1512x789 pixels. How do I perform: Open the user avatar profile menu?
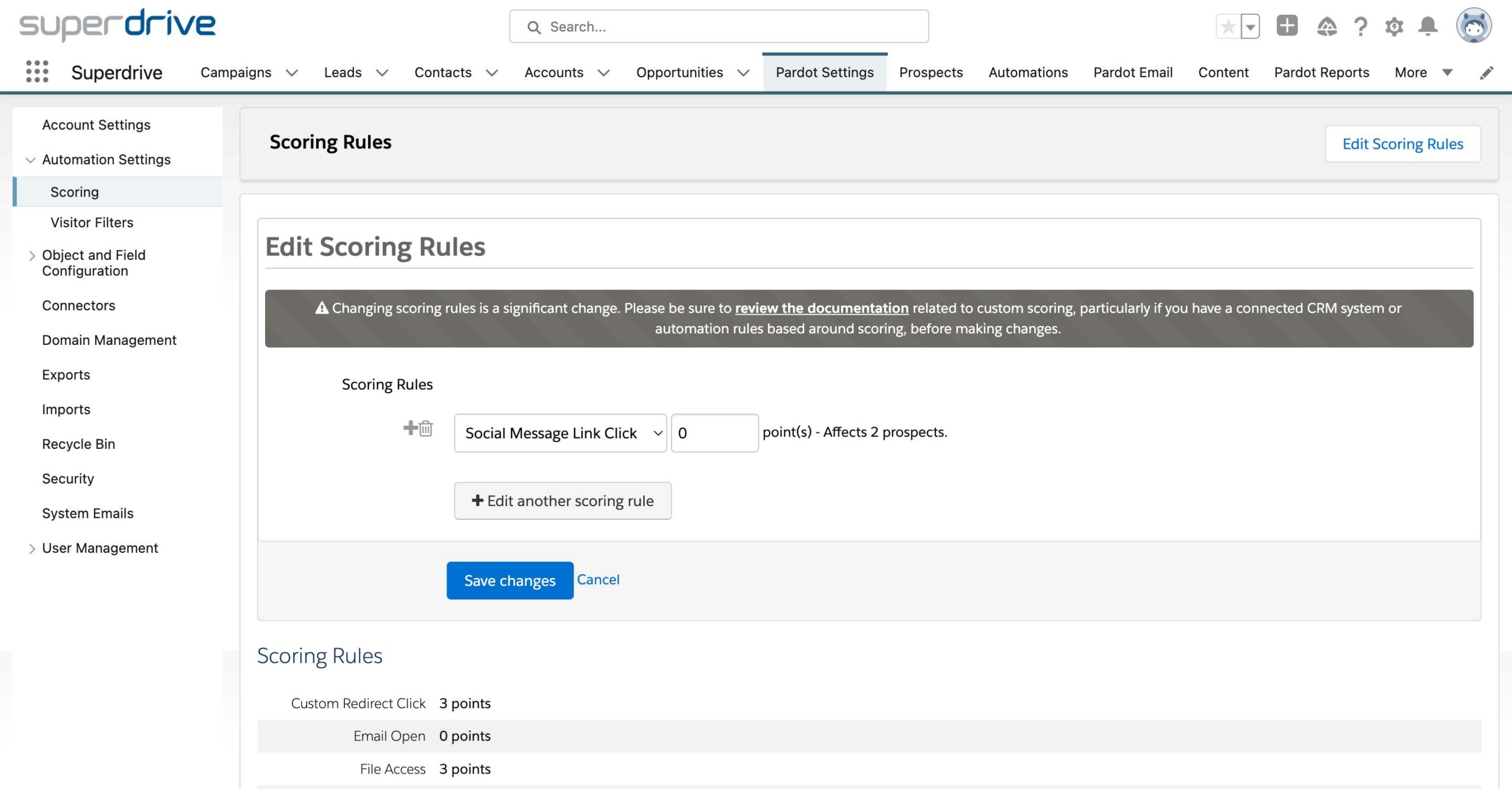tap(1474, 26)
